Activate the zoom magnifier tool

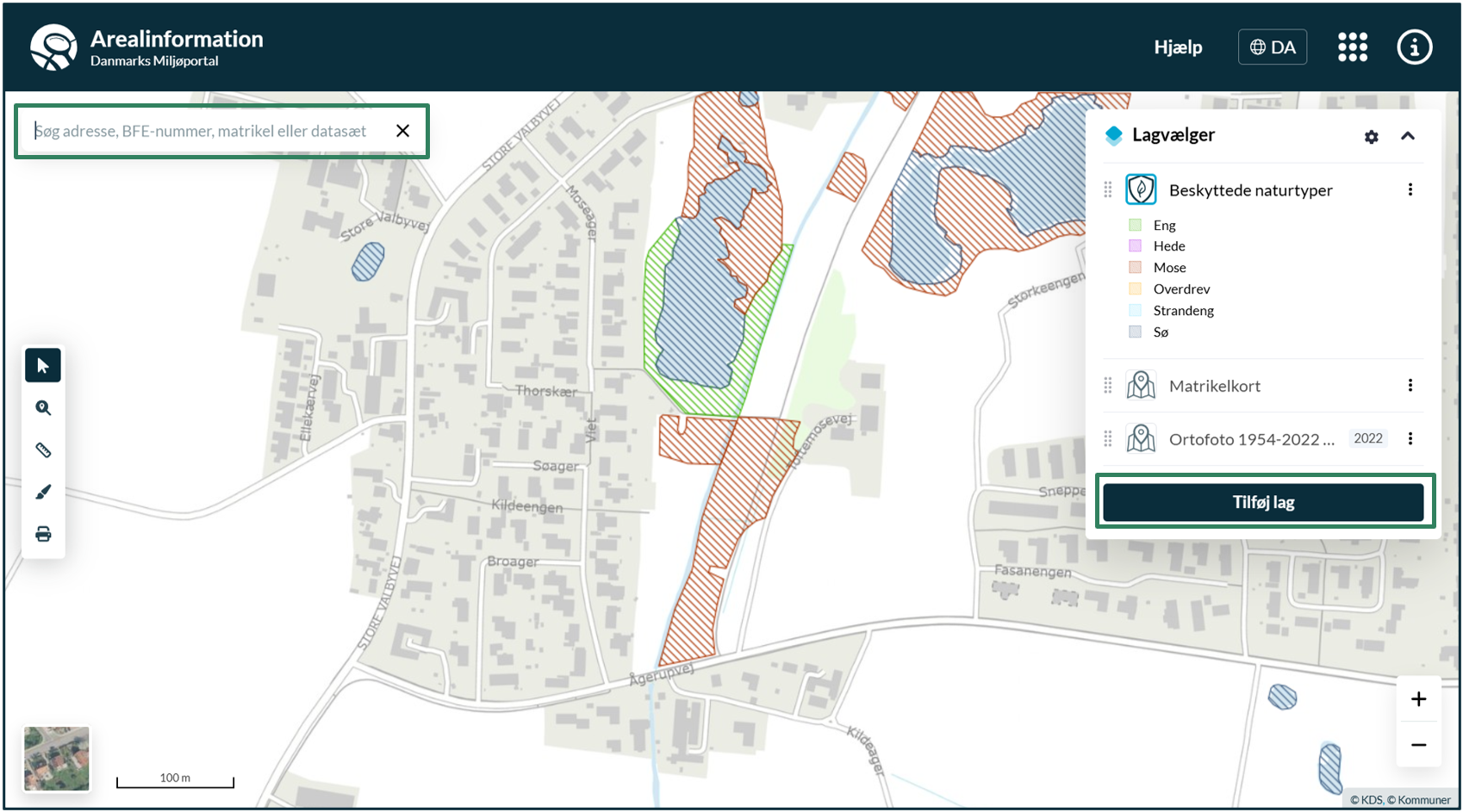coord(43,408)
